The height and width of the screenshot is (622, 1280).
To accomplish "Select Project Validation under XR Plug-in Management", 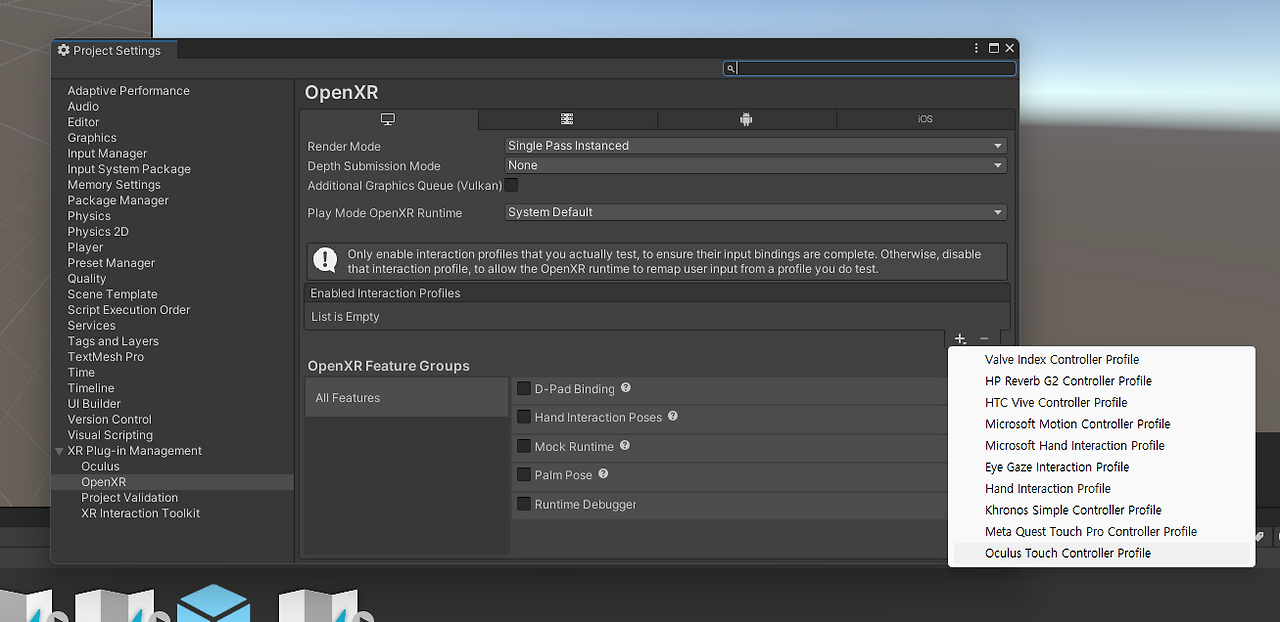I will [130, 497].
